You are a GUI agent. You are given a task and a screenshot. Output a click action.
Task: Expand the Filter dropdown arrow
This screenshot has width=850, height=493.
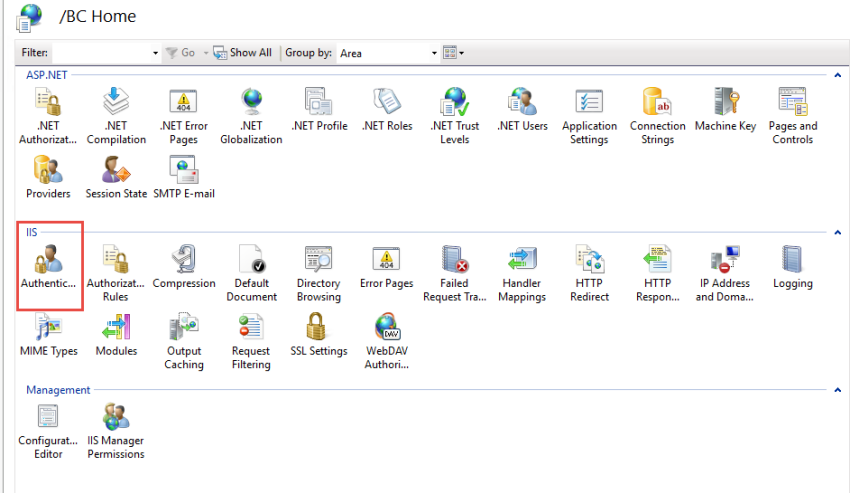click(155, 53)
